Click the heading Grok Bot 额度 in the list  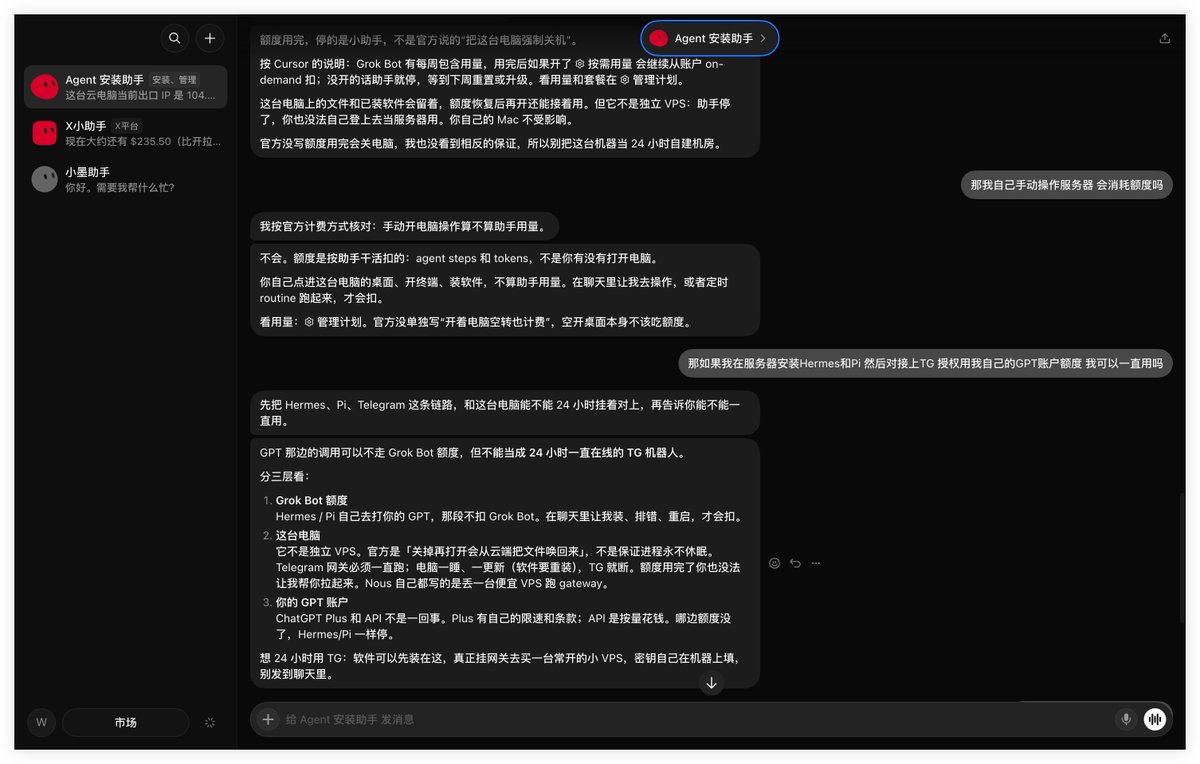coord(312,500)
